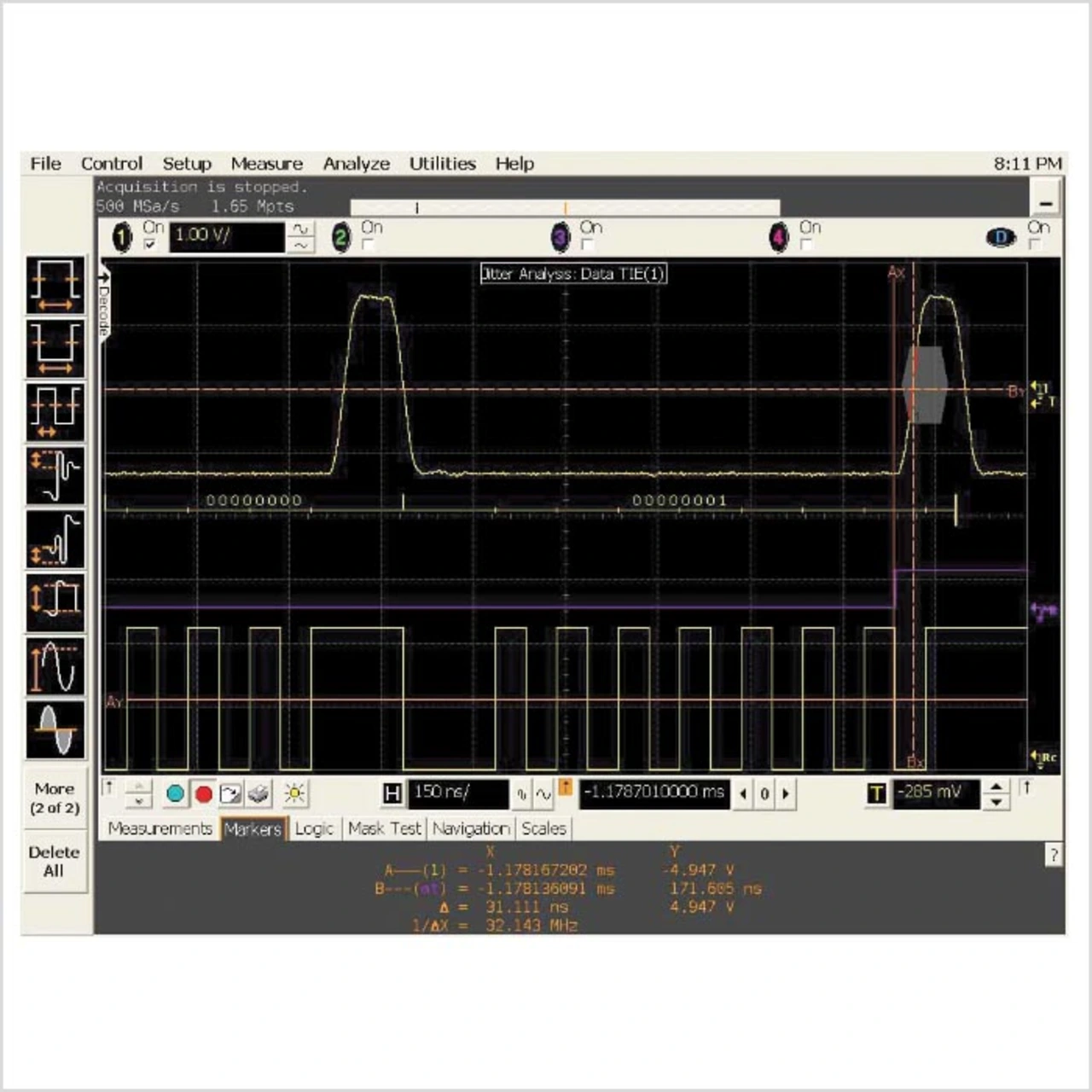Switch to the Mask Test tab

(x=384, y=828)
